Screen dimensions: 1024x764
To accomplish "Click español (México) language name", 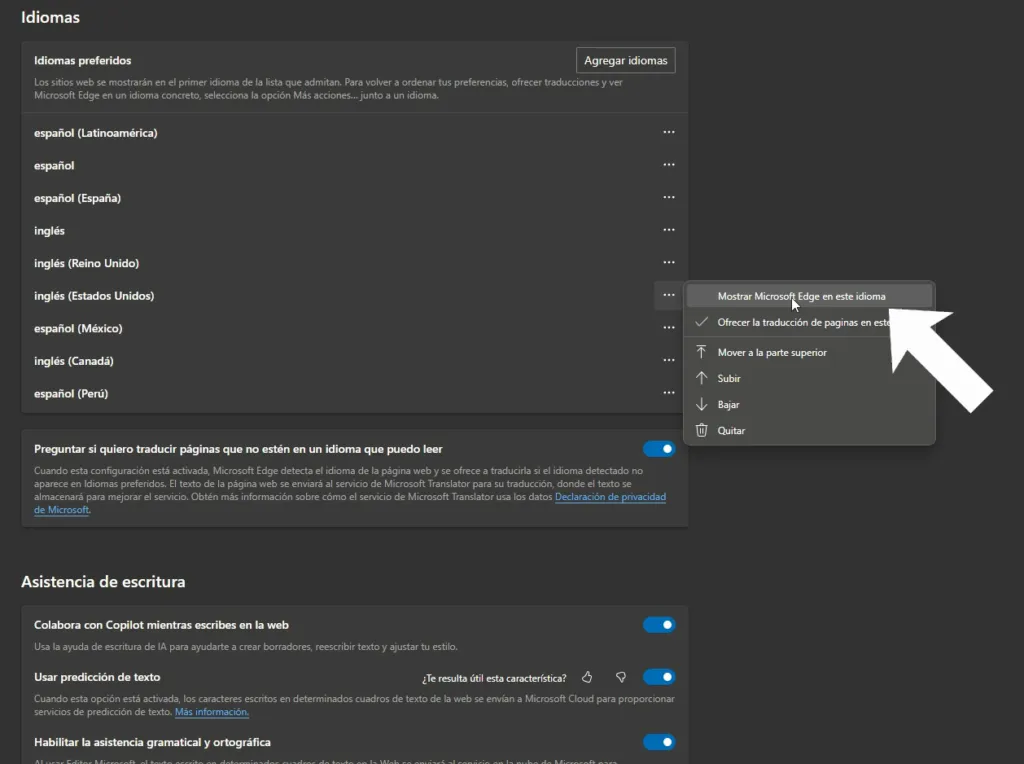I will (78, 329).
